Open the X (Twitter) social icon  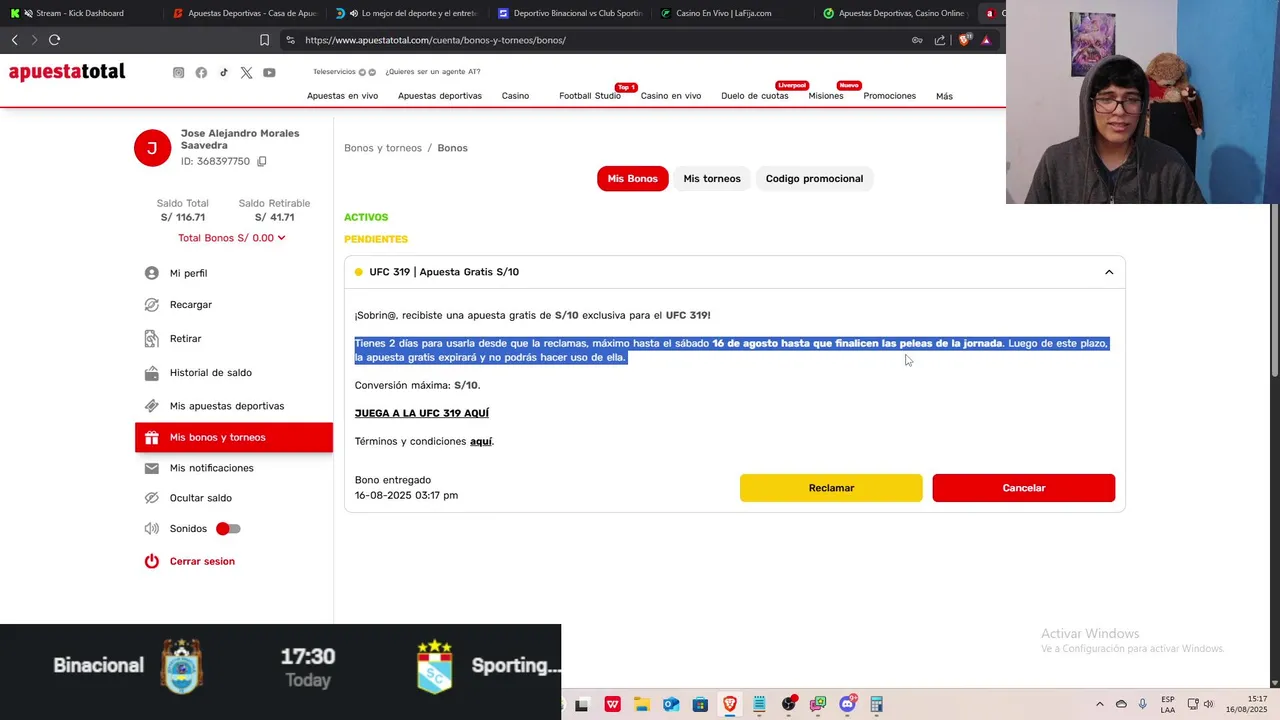point(246,72)
